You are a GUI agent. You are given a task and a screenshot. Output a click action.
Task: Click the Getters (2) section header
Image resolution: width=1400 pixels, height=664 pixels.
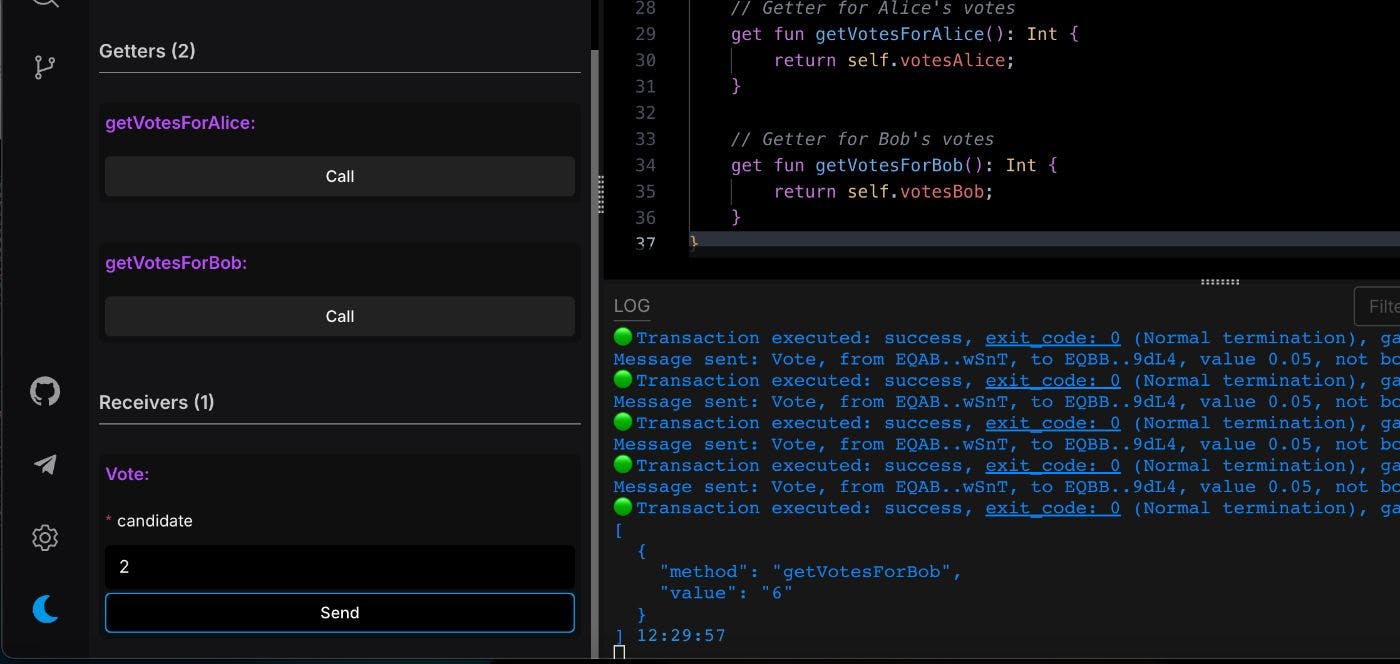tap(147, 51)
